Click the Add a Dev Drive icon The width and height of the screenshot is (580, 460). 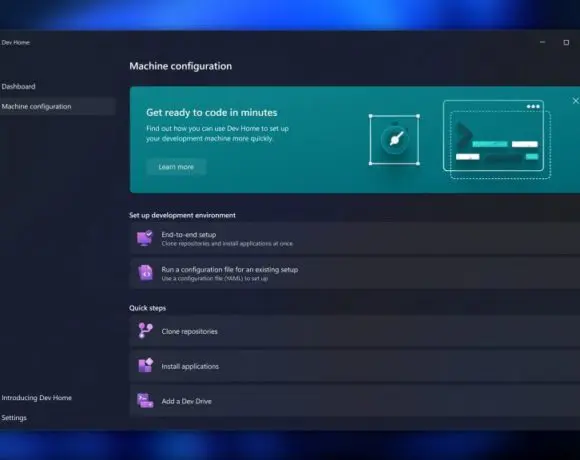145,400
